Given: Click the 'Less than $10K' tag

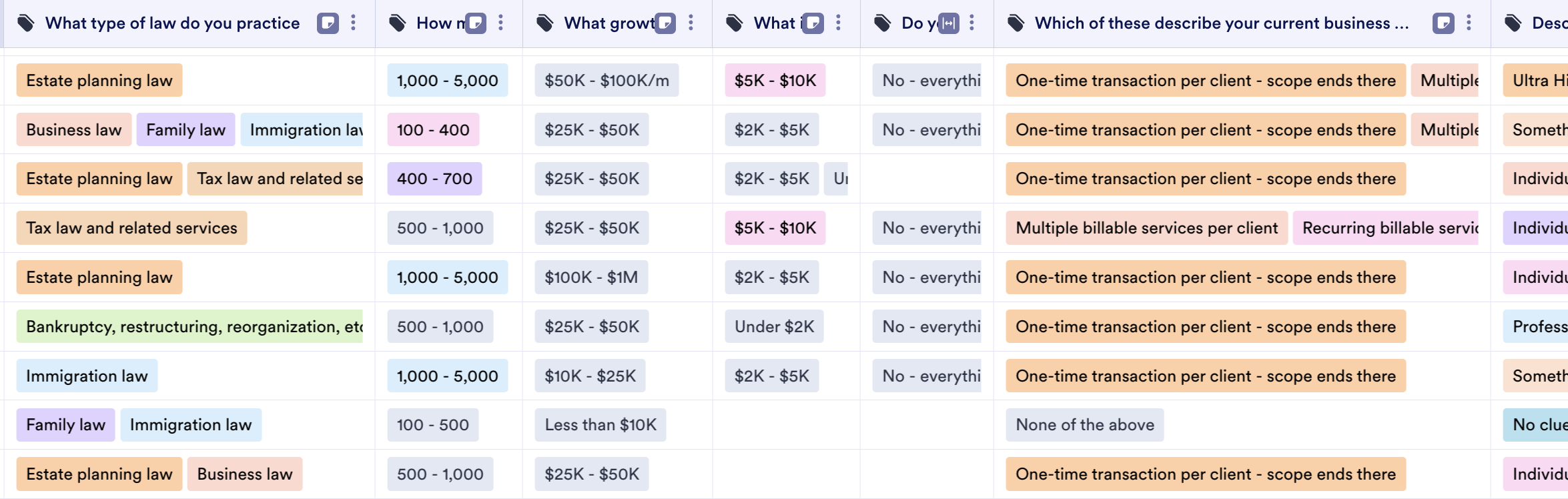Looking at the screenshot, I should point(601,425).
